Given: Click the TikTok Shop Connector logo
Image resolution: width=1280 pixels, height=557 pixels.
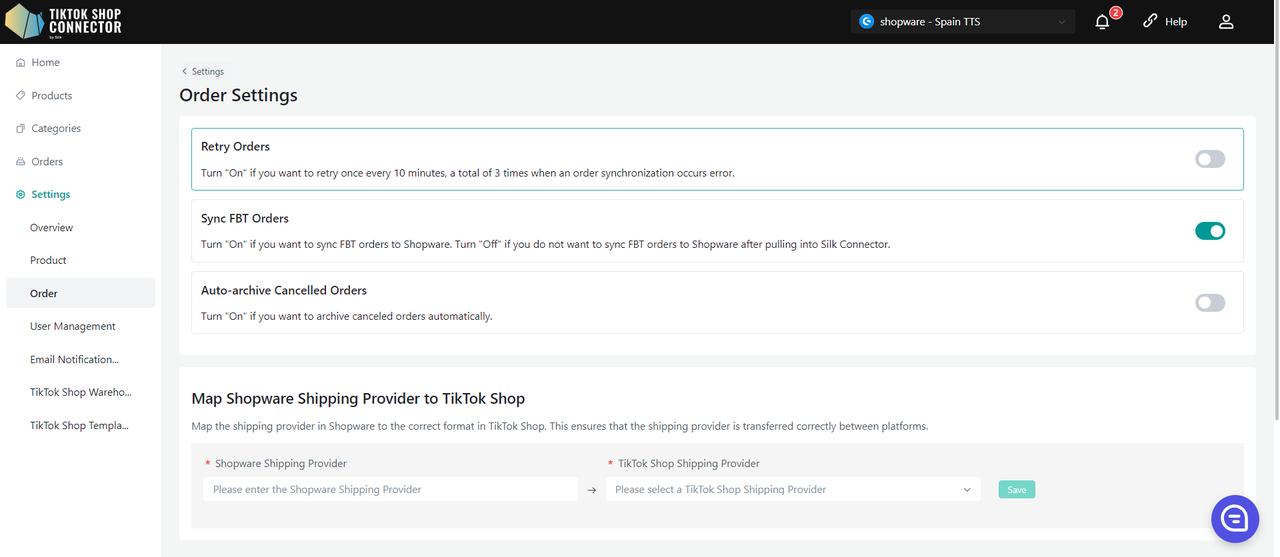Looking at the screenshot, I should click(64, 21).
